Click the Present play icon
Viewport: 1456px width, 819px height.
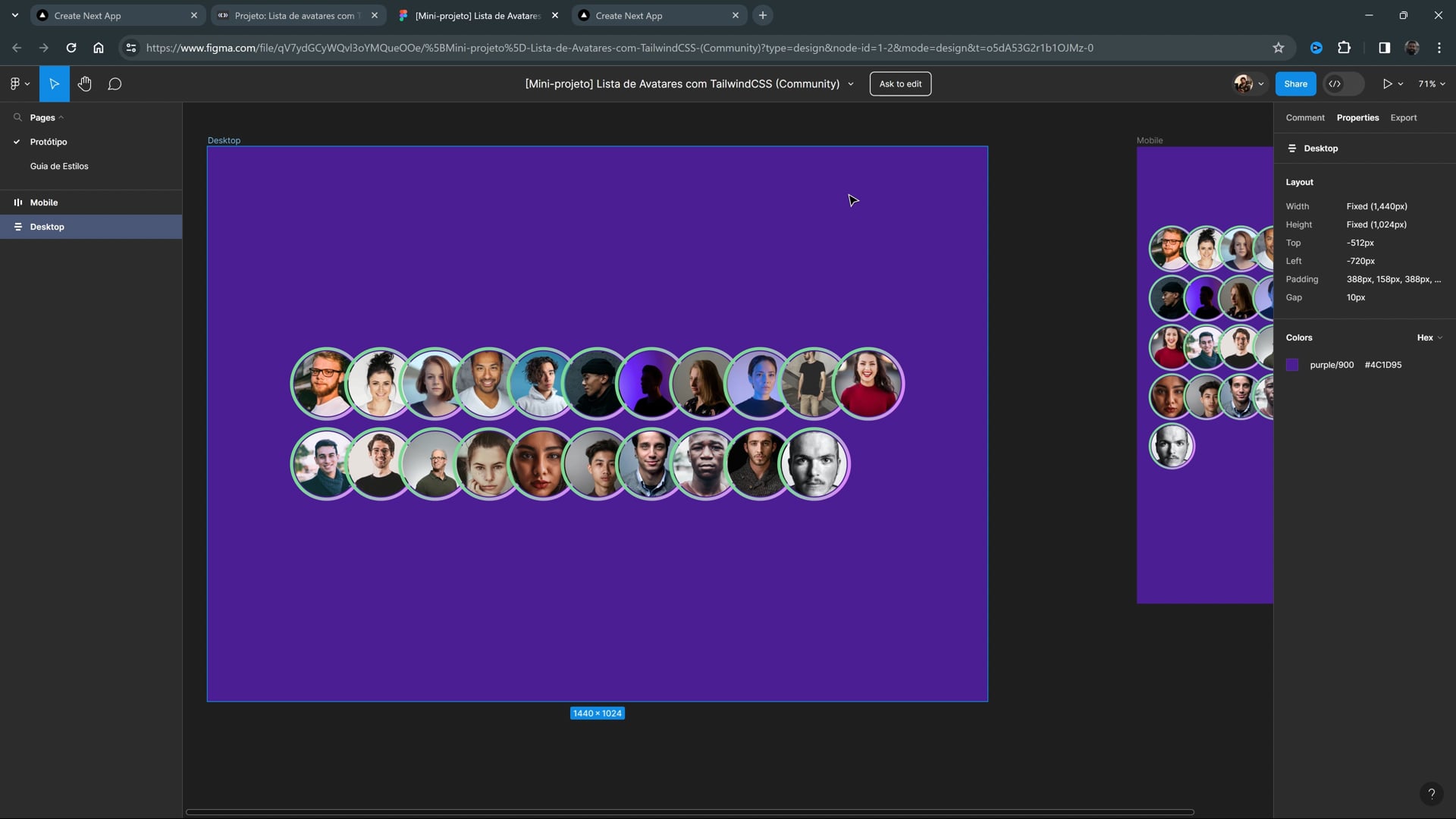(1386, 84)
